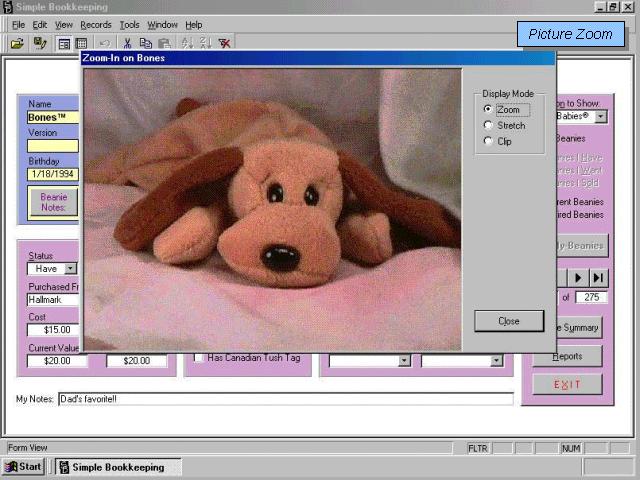Image resolution: width=640 pixels, height=480 pixels.
Task: Go to the last record arrow
Action: click(x=598, y=277)
